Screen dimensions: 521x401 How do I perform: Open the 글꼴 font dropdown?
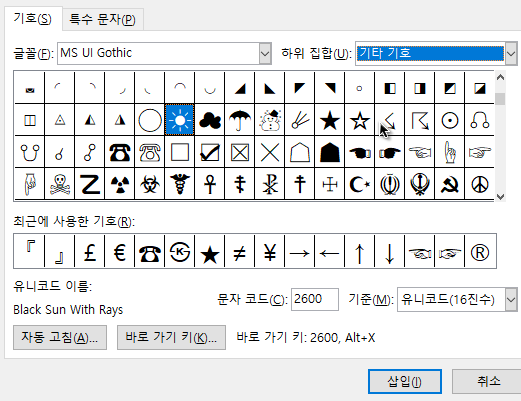265,53
